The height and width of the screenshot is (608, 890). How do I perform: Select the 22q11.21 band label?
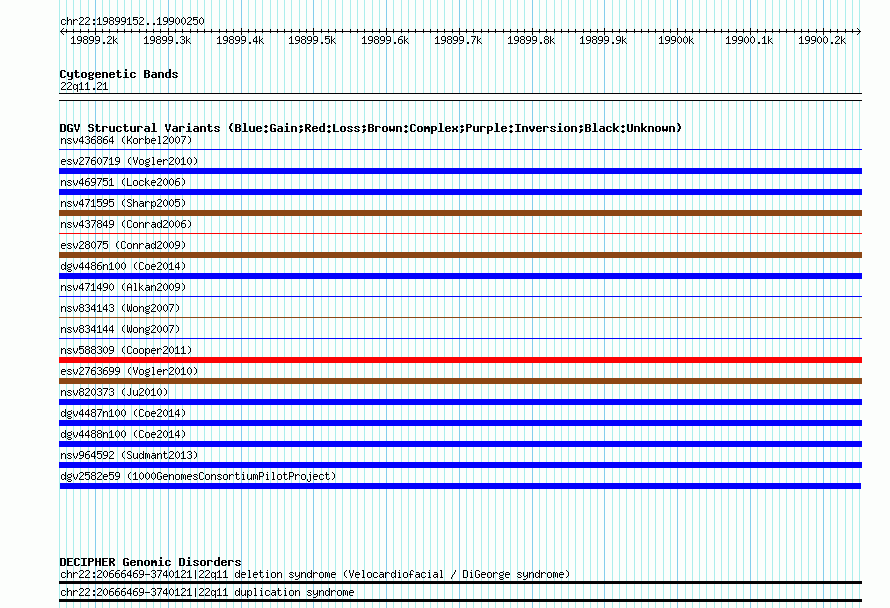84,86
